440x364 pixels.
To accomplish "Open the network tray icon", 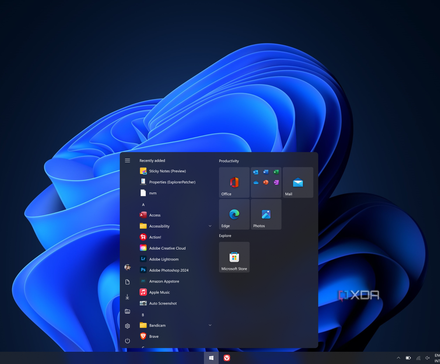I will point(418,358).
